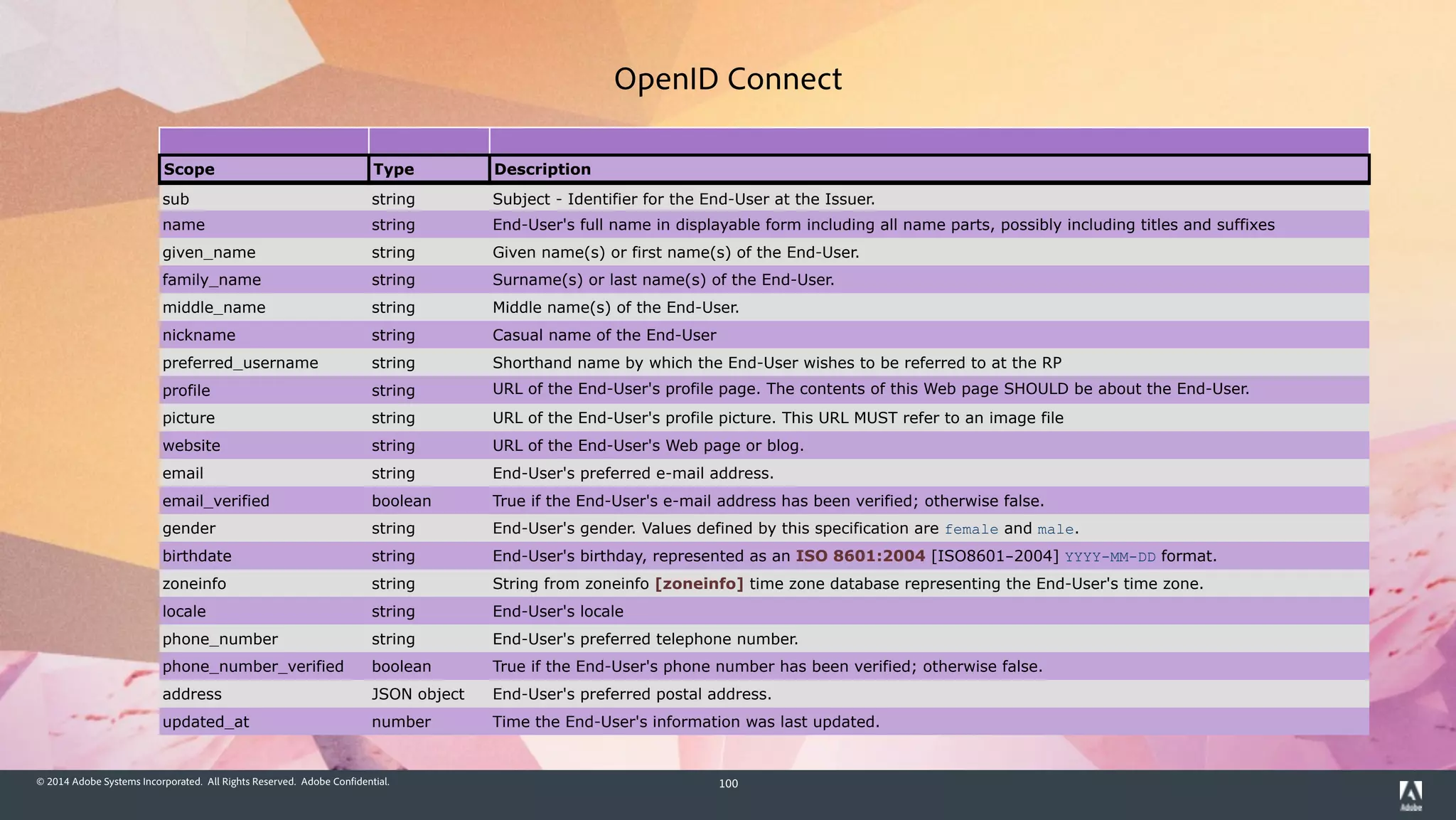This screenshot has height=820, width=1456.
Task: Click the Scope column header
Action: click(x=189, y=169)
